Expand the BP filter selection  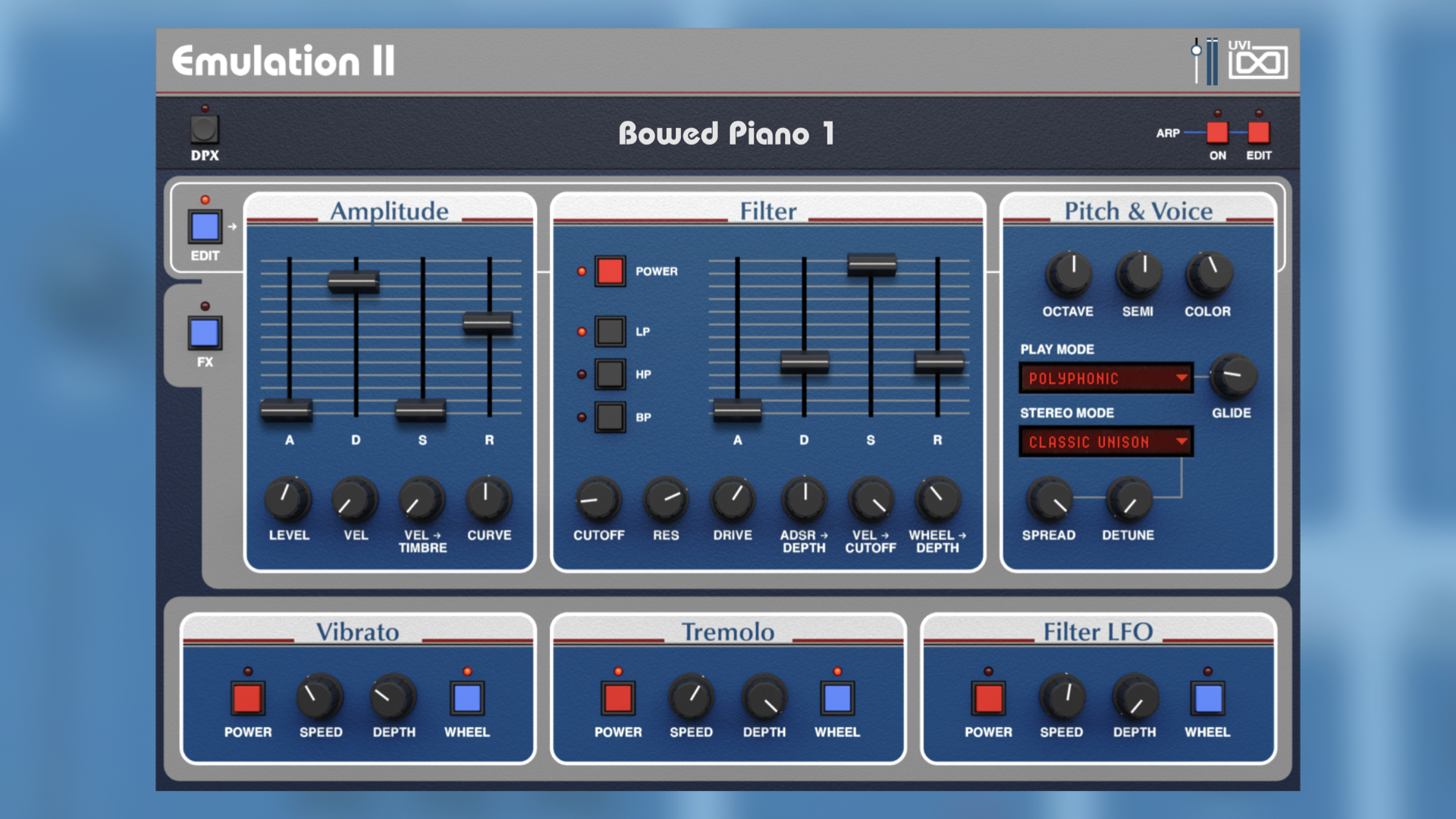[x=609, y=417]
